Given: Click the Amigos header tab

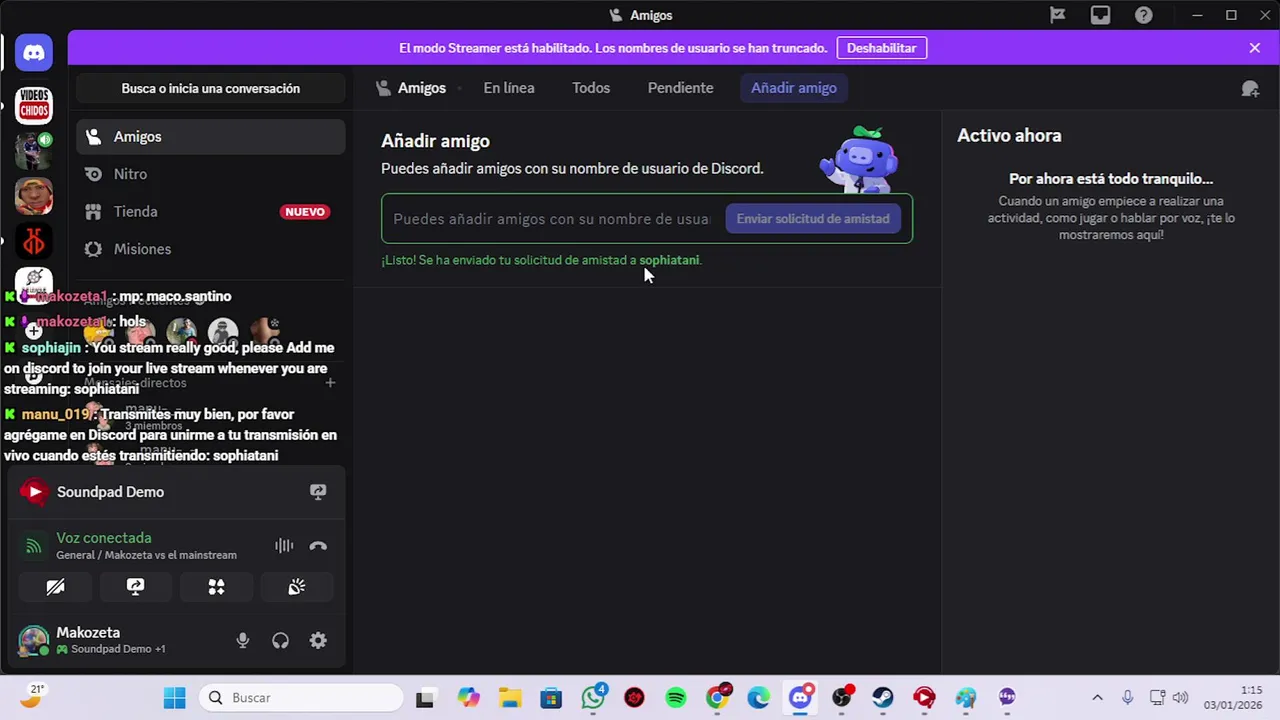Looking at the screenshot, I should [411, 88].
